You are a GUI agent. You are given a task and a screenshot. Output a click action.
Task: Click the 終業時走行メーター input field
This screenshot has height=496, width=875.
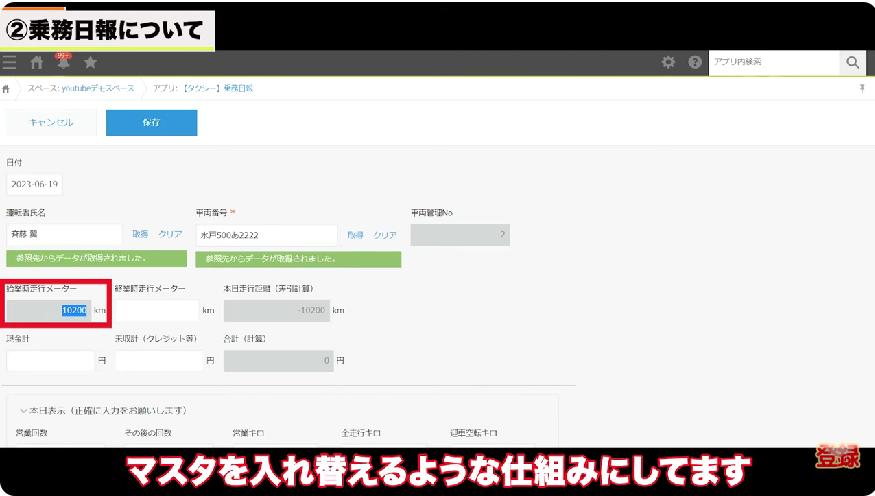(156, 310)
